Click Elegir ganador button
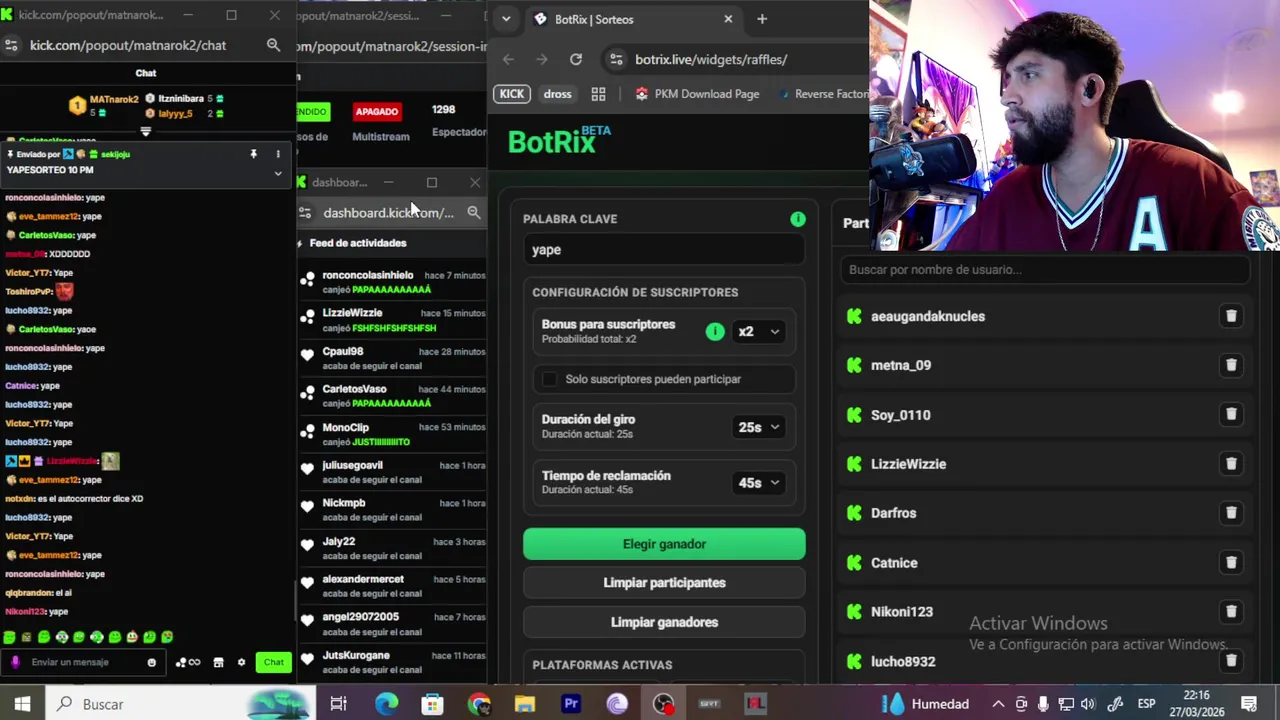Screen dimensions: 1280x720 tap(664, 544)
